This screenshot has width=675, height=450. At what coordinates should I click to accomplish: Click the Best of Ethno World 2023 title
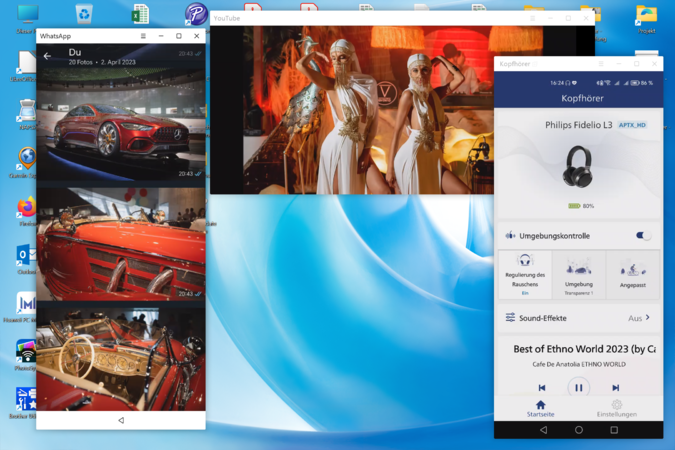[x=584, y=349]
